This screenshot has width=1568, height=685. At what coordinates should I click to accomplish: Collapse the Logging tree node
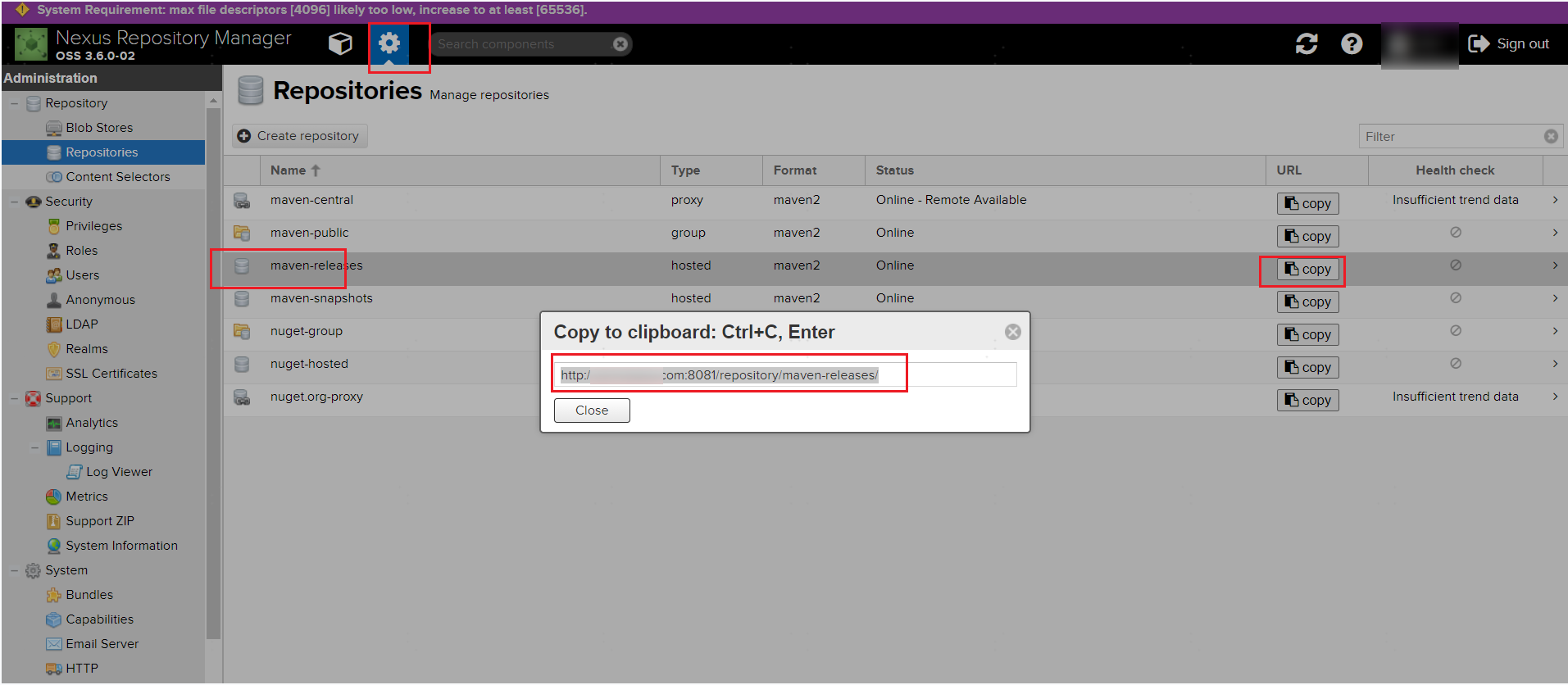coord(35,447)
